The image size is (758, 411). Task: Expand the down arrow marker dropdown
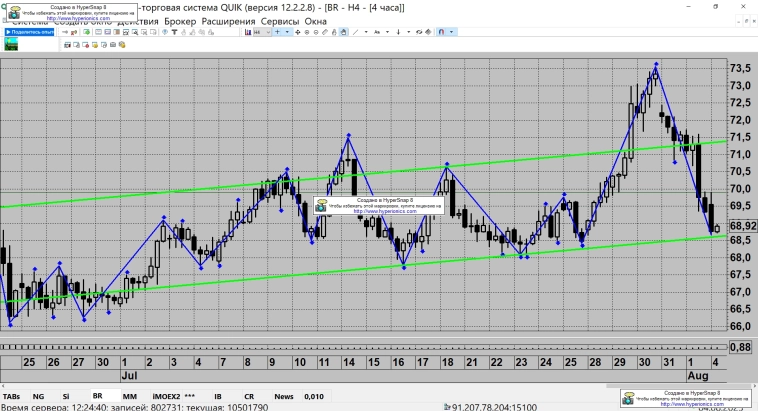[x=408, y=32]
